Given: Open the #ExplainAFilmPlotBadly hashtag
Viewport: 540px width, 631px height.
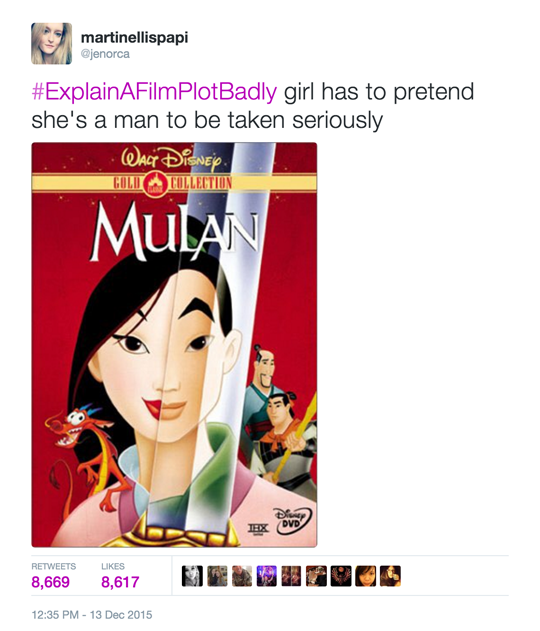Looking at the screenshot, I should coord(154,92).
